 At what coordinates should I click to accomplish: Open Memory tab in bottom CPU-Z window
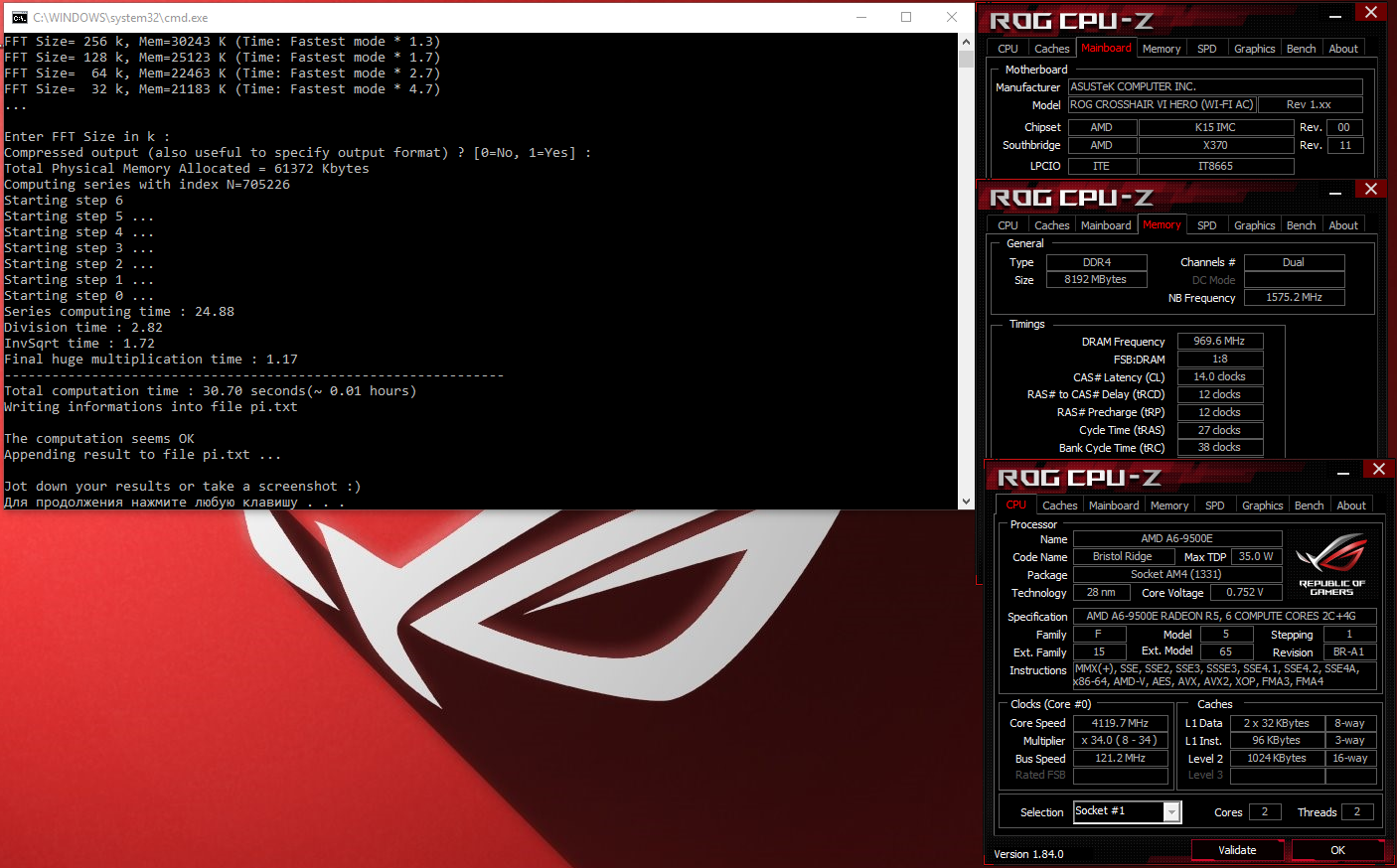[x=1169, y=506]
